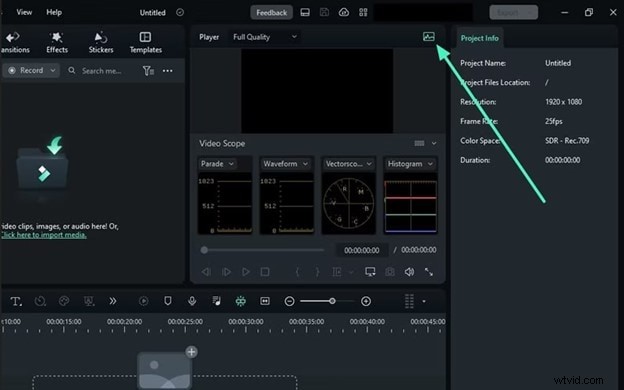The width and height of the screenshot is (624, 390).
Task: Zoom in the timeline with plus button
Action: click(366, 301)
